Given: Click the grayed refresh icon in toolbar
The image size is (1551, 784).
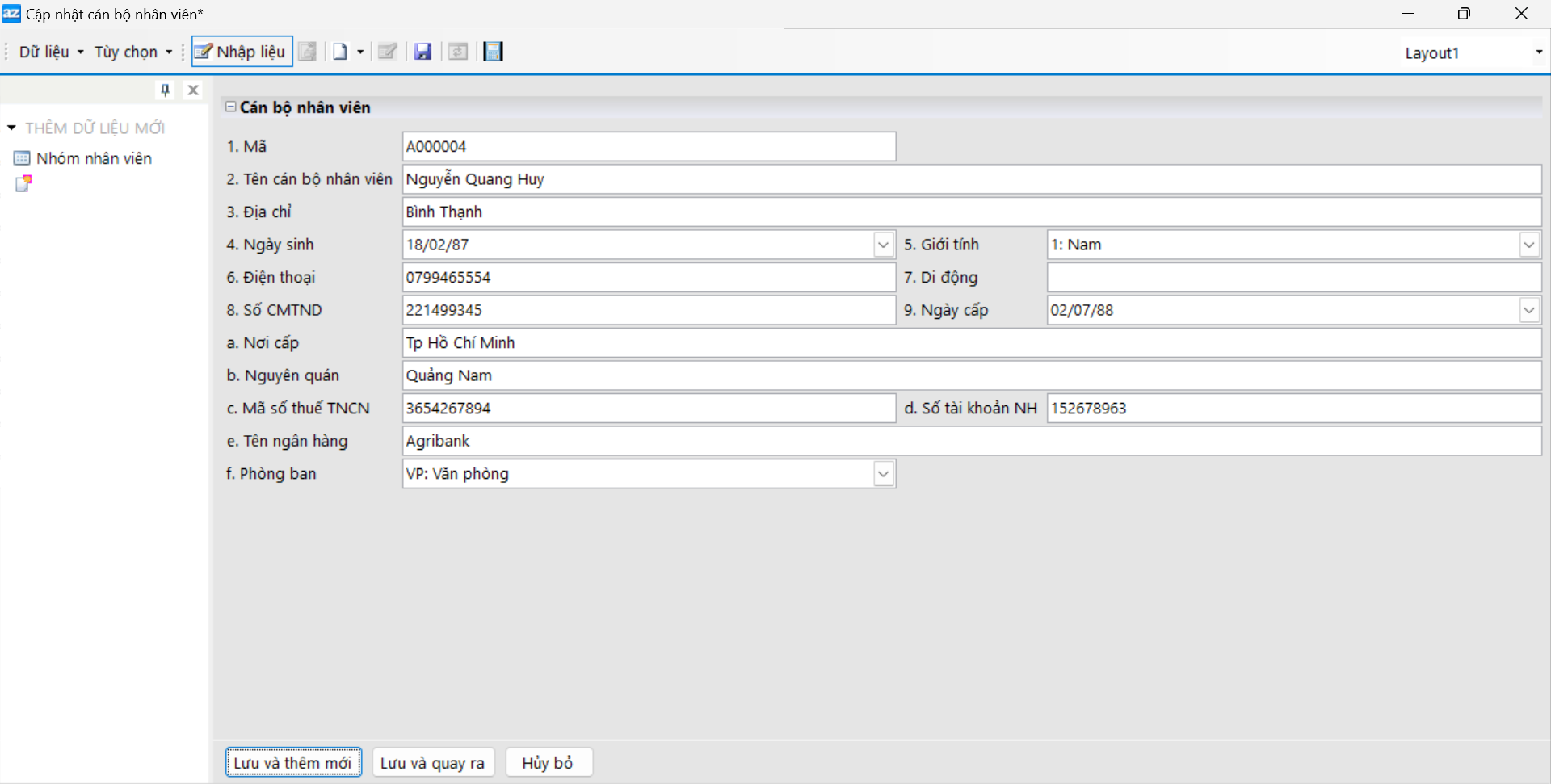Looking at the screenshot, I should [x=458, y=52].
